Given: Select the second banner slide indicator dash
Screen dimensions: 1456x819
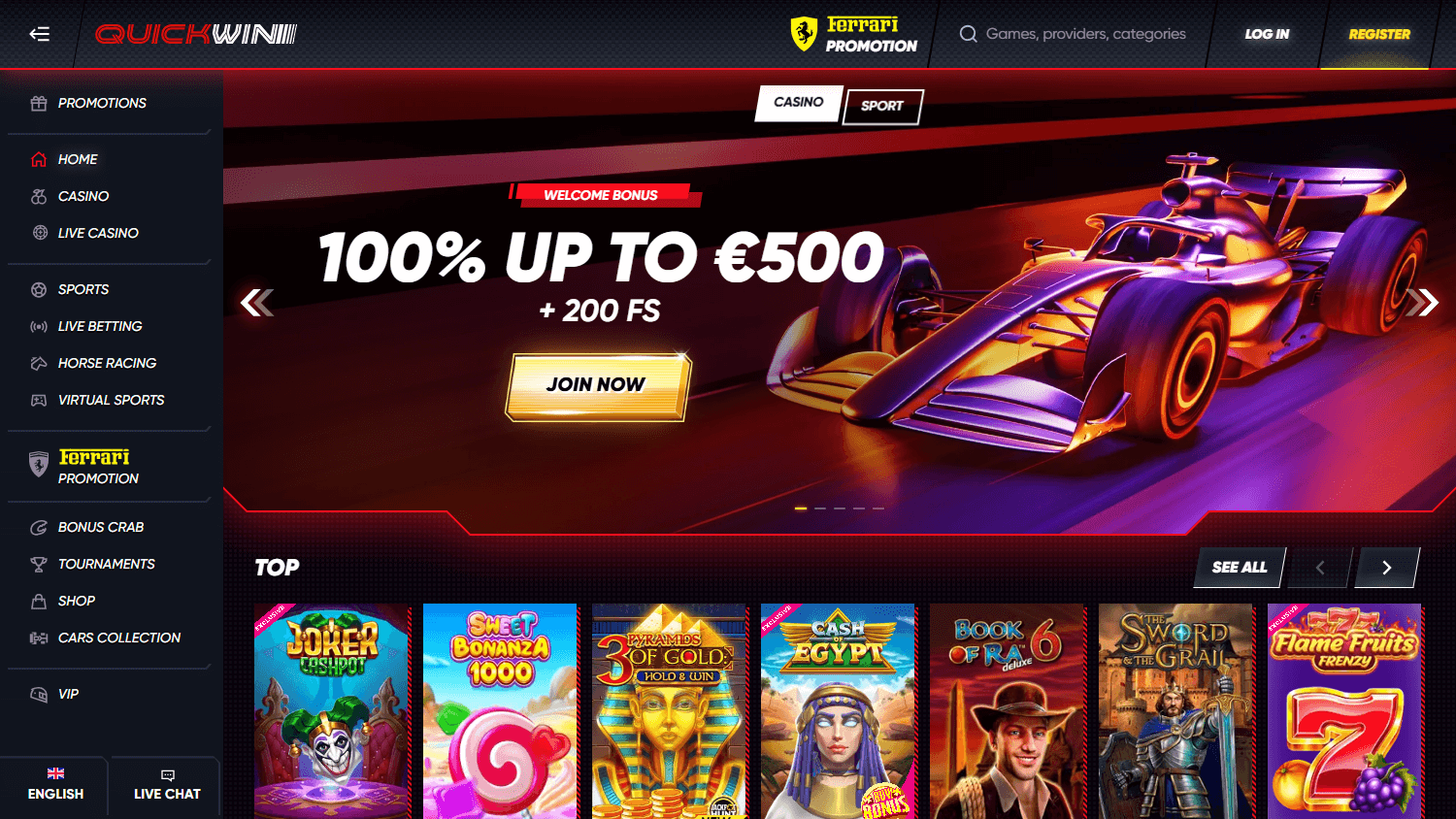Looking at the screenshot, I should (820, 508).
